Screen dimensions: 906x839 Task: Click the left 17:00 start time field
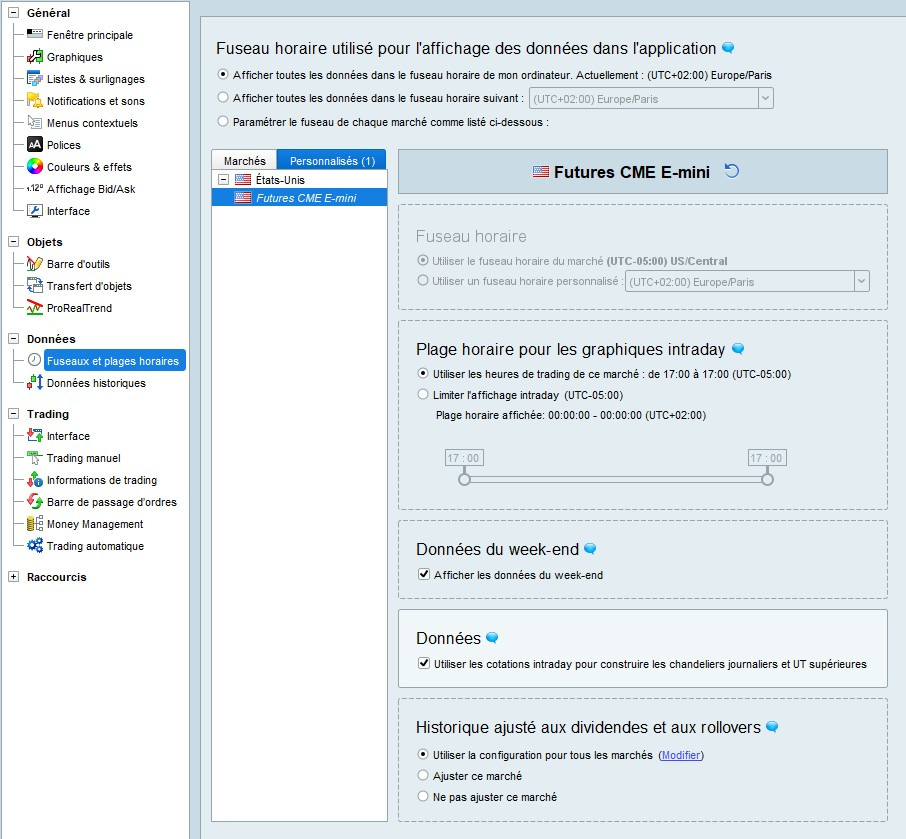pos(465,458)
